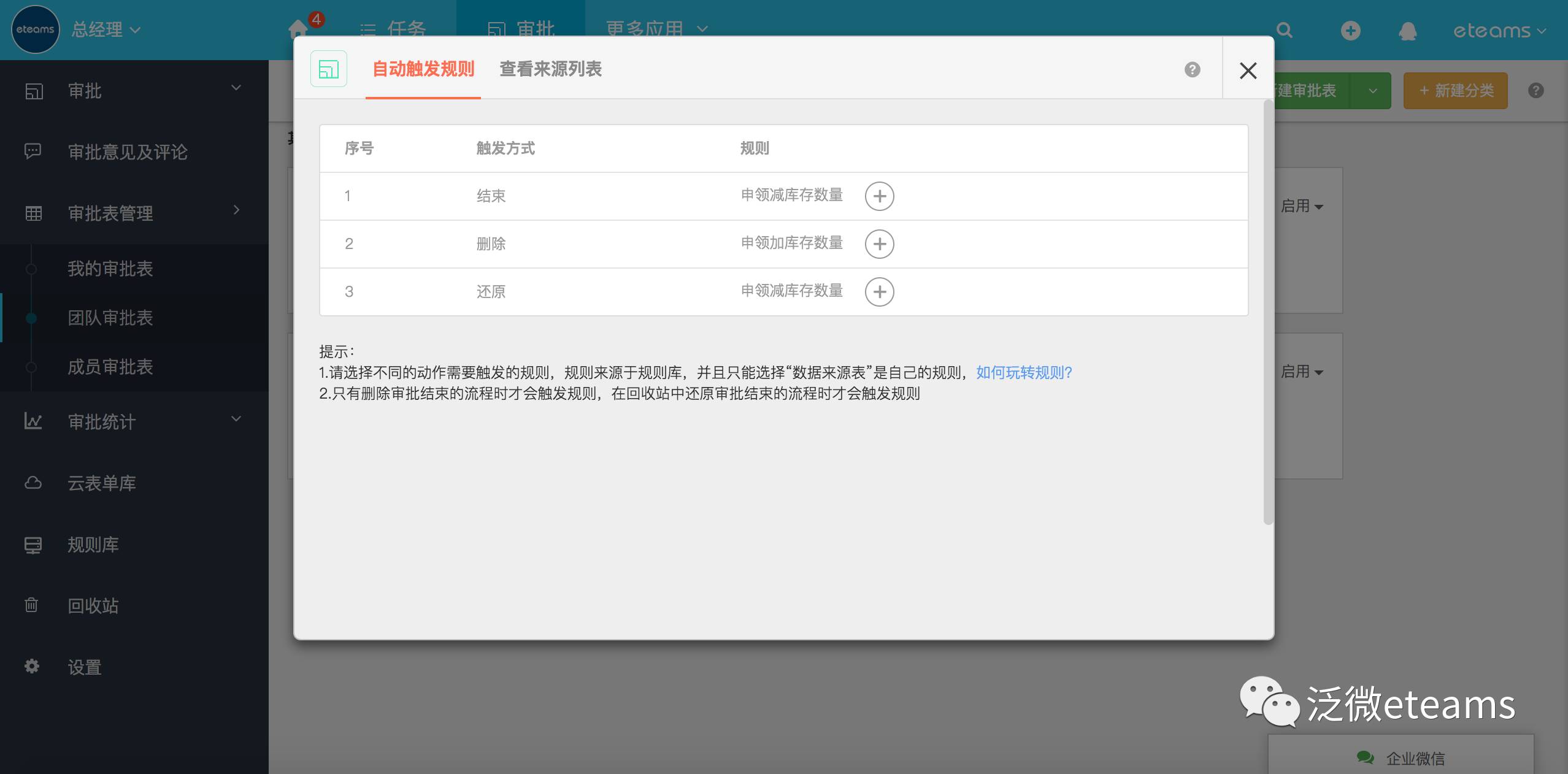Screen dimensions: 1568x774
Task: Open eteams account dropdown at top right
Action: click(1498, 31)
